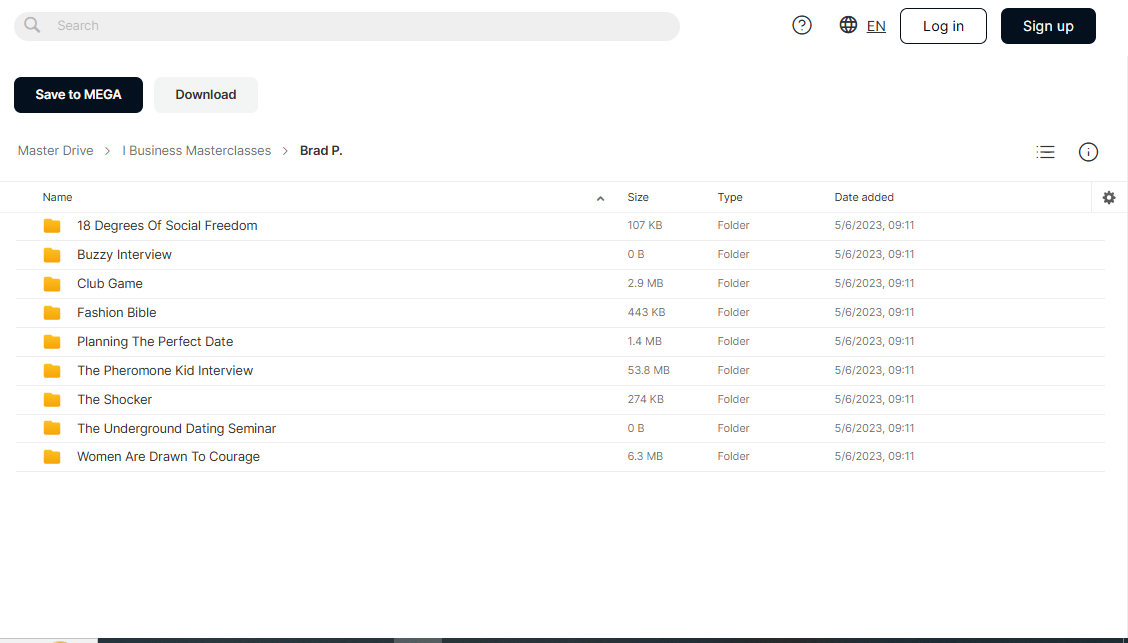This screenshot has height=643, width=1128.
Task: Toggle Name sort order arrow
Action: pyautogui.click(x=600, y=199)
